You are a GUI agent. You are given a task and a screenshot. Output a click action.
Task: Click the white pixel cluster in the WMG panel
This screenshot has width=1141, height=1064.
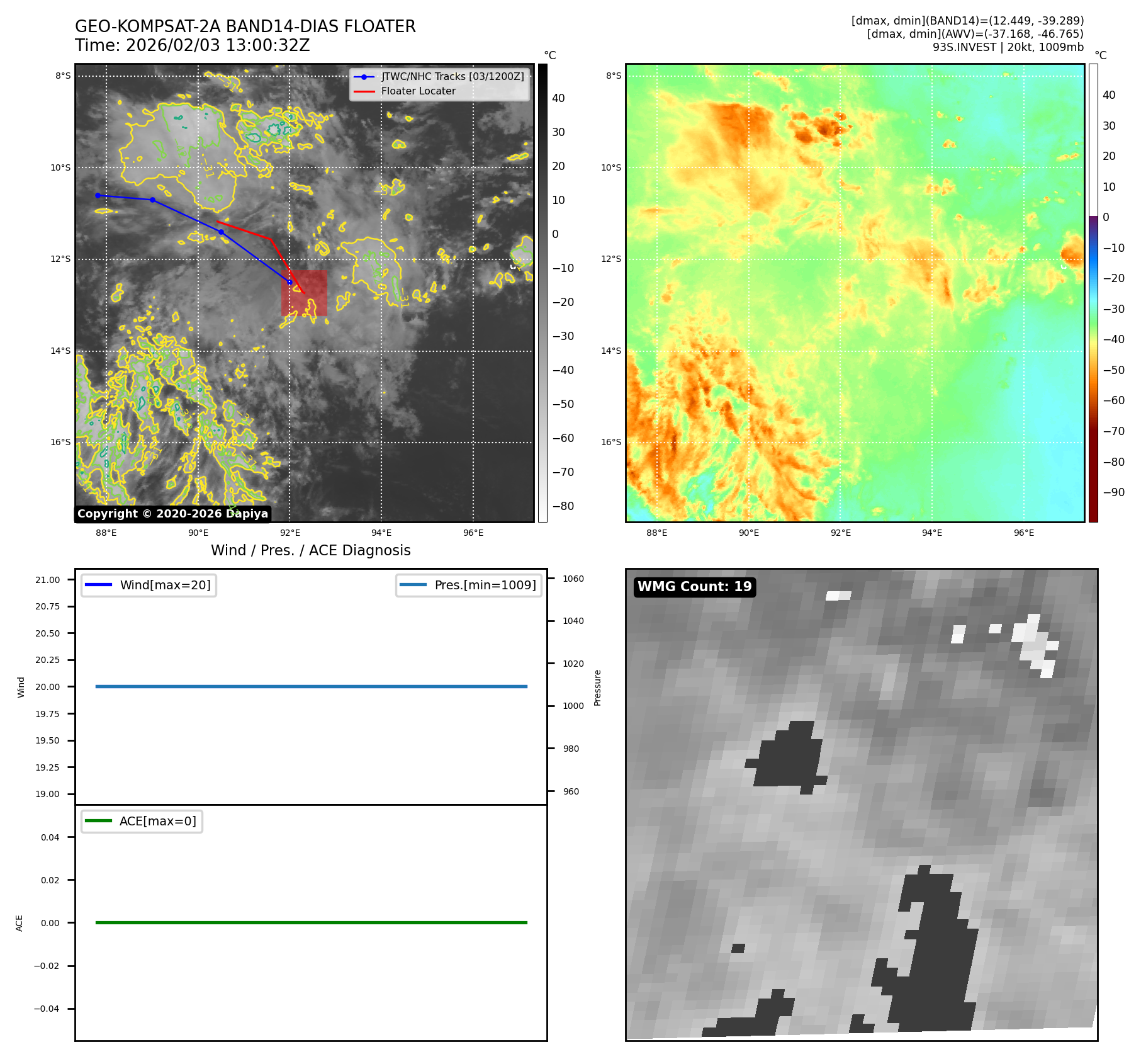click(x=1035, y=642)
